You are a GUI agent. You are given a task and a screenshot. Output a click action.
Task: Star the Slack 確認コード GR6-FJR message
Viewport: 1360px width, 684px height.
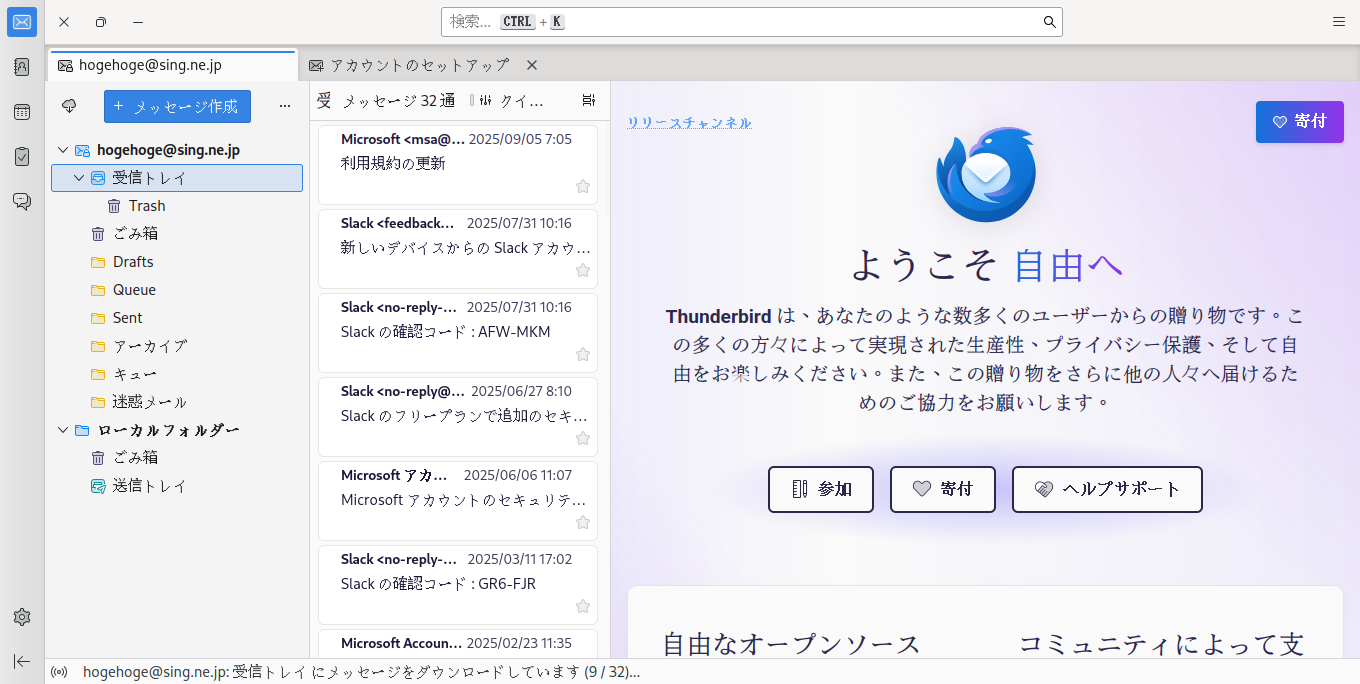pos(583,606)
